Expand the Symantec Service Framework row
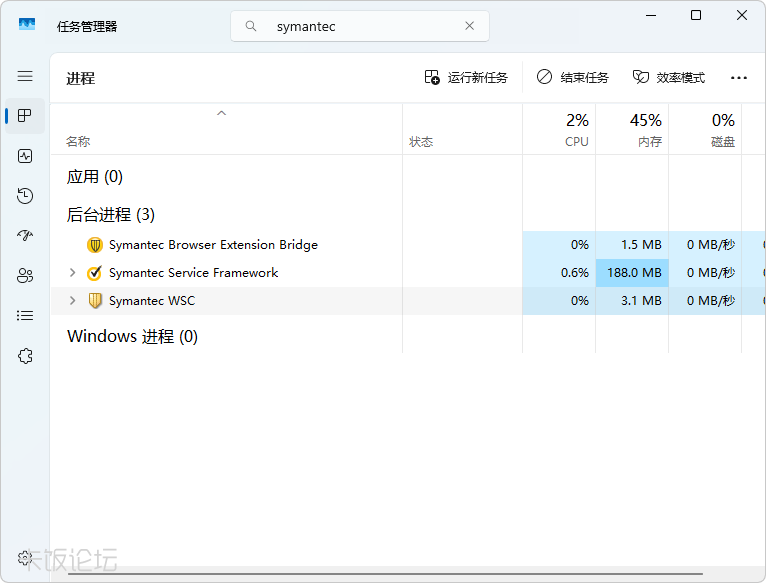Image resolution: width=766 pixels, height=583 pixels. click(x=72, y=273)
